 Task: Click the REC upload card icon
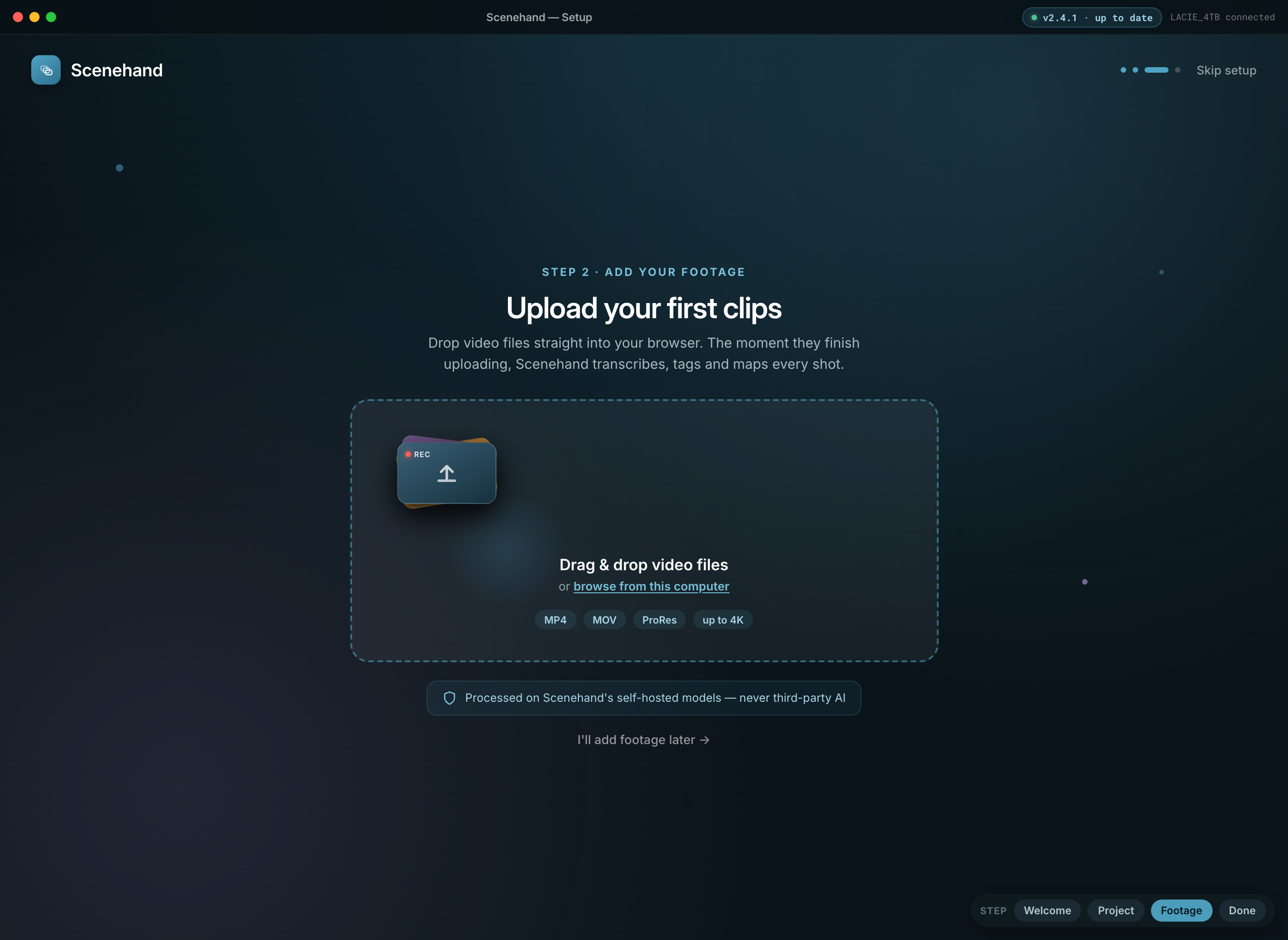tap(446, 472)
